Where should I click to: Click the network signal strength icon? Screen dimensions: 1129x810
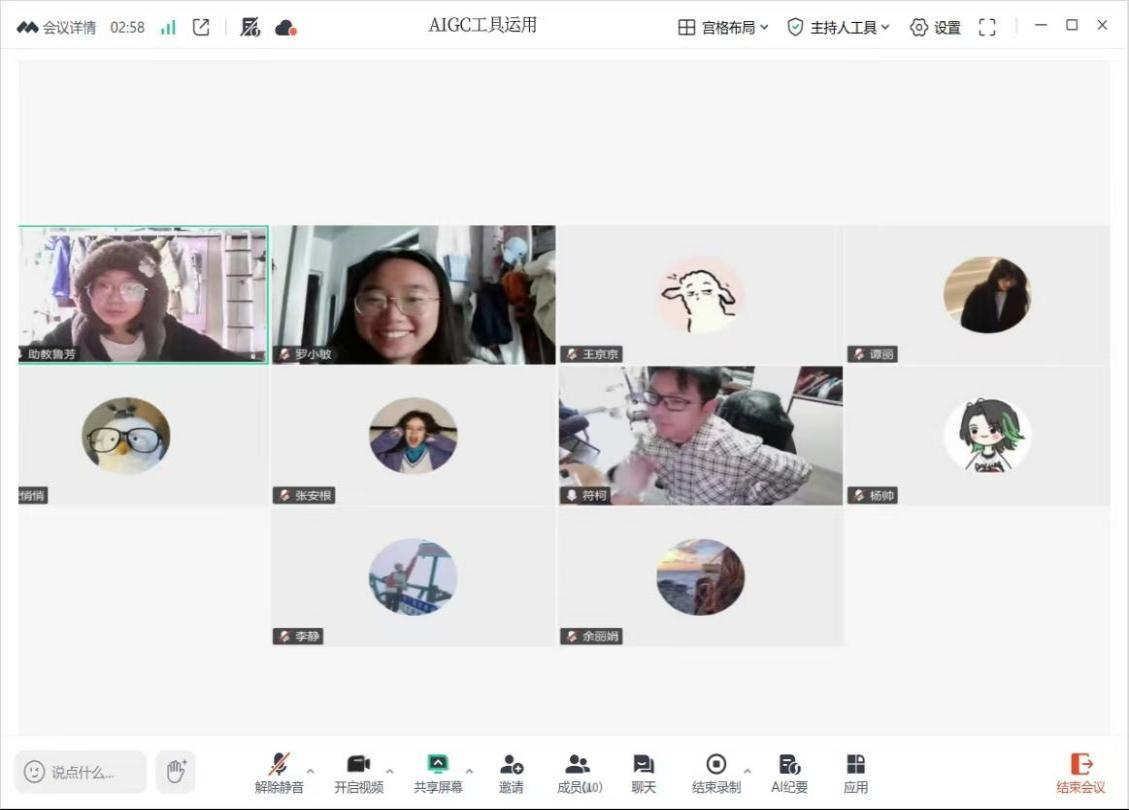tap(168, 28)
